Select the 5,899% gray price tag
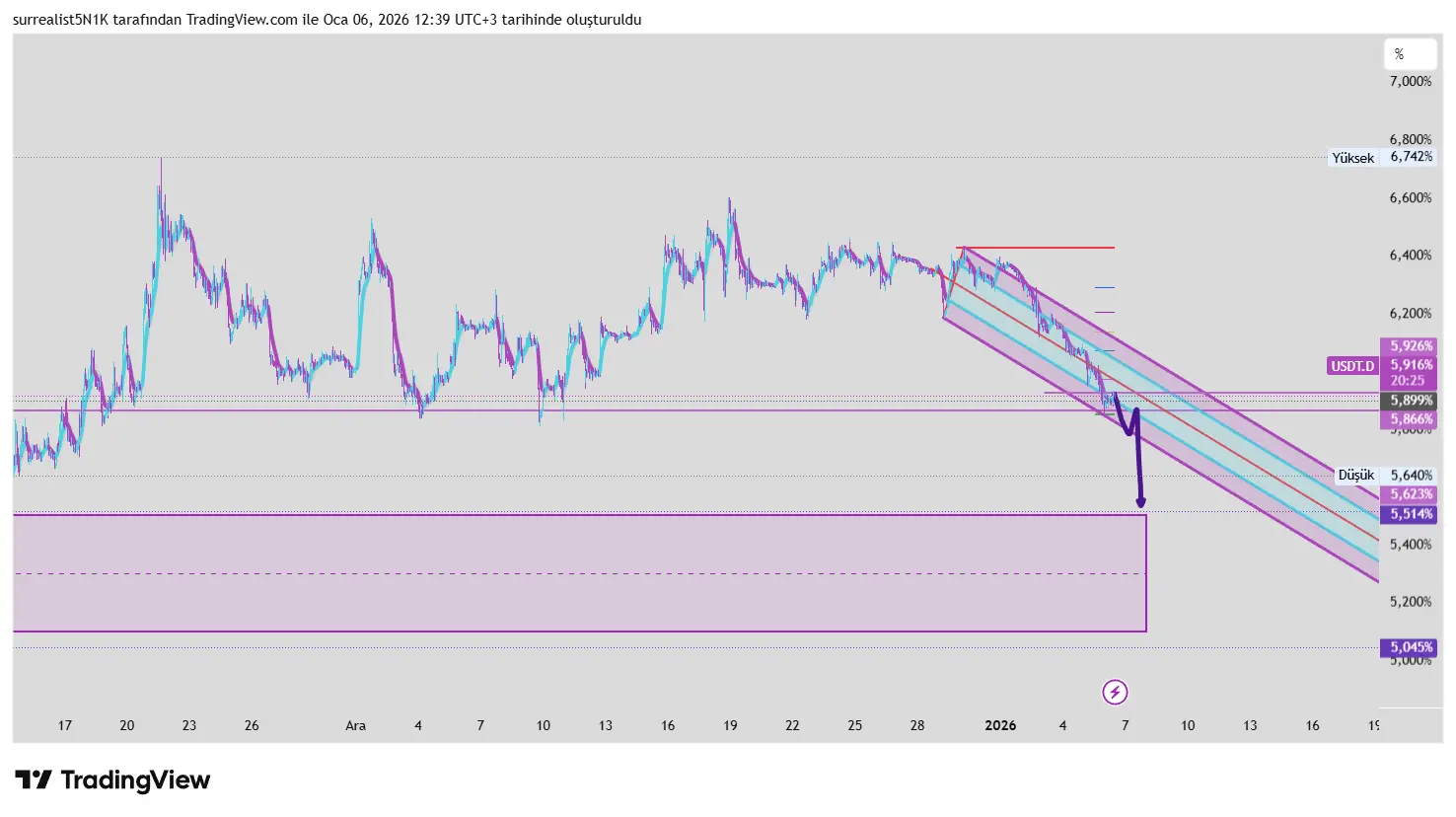Screen dimensions: 1456x817 click(1411, 401)
